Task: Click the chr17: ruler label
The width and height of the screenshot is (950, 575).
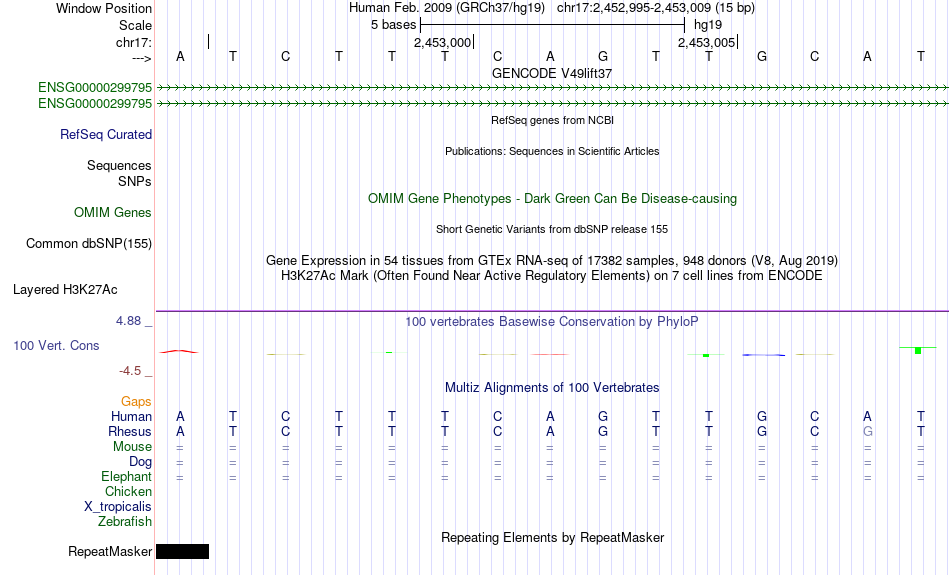Action: [133, 42]
